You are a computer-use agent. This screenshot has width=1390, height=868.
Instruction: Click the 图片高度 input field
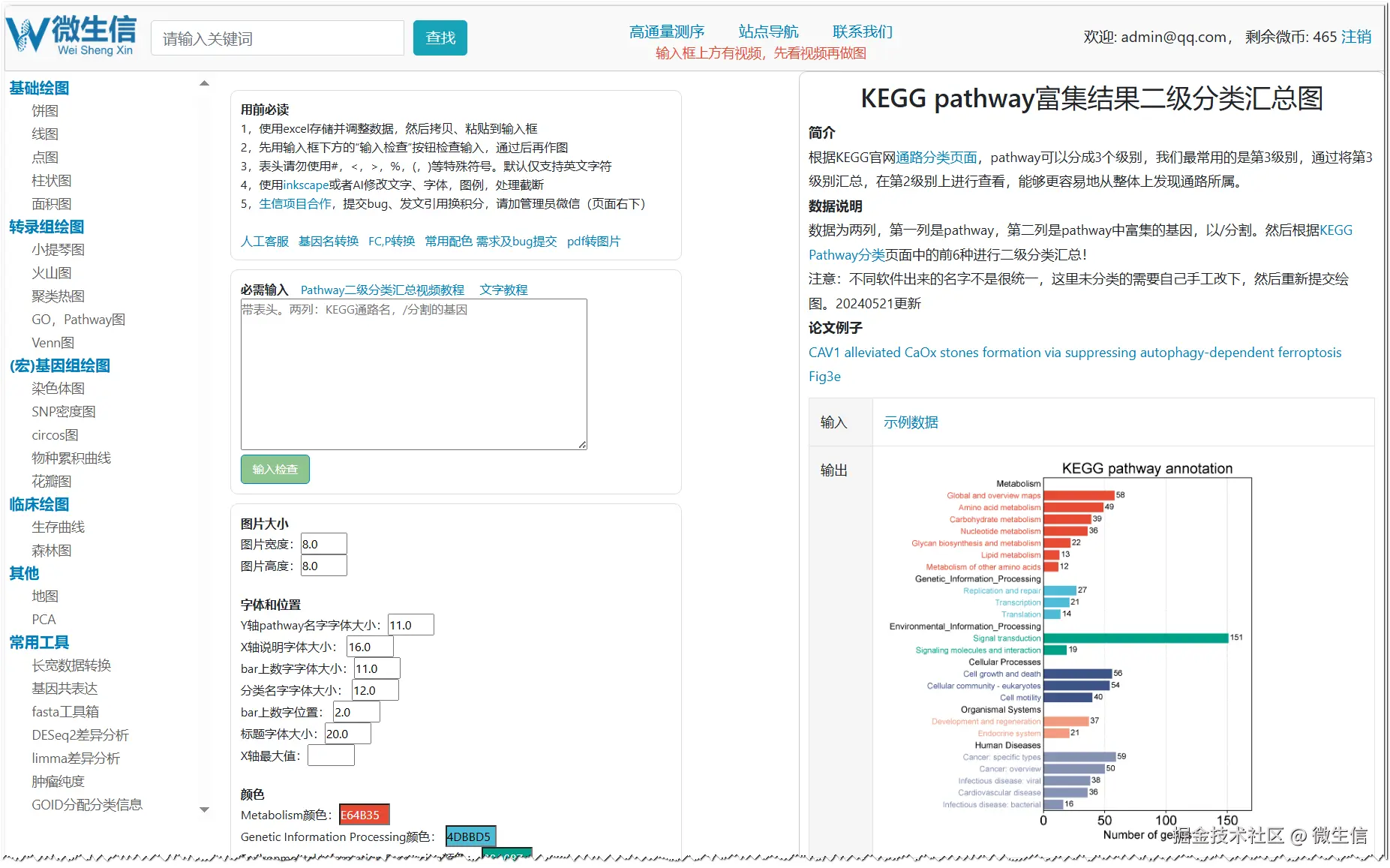(324, 566)
